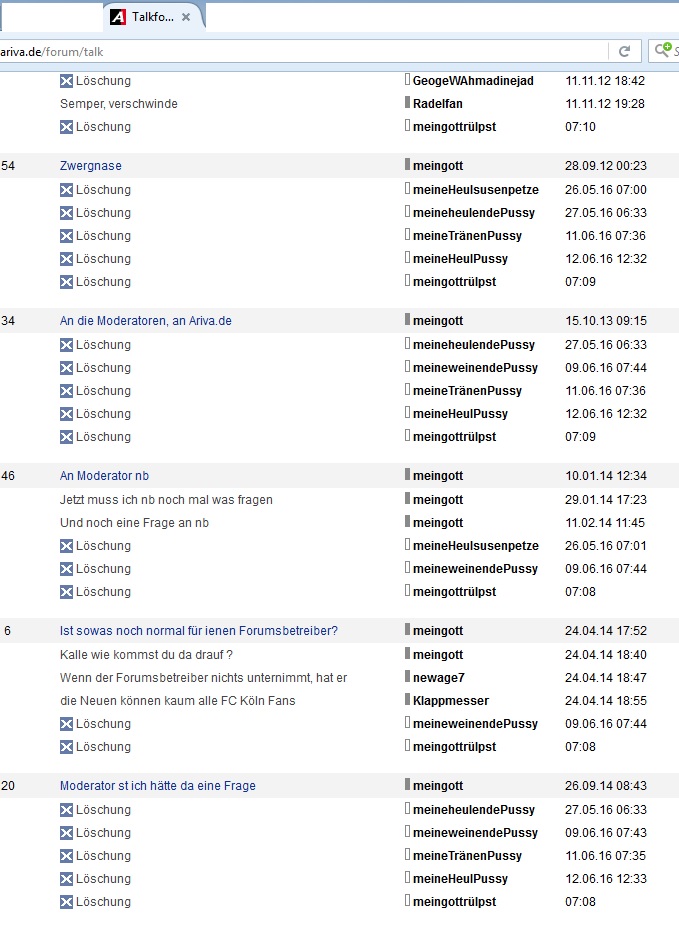
Task: Close the Talkforum browser tab
Action: coord(186,17)
